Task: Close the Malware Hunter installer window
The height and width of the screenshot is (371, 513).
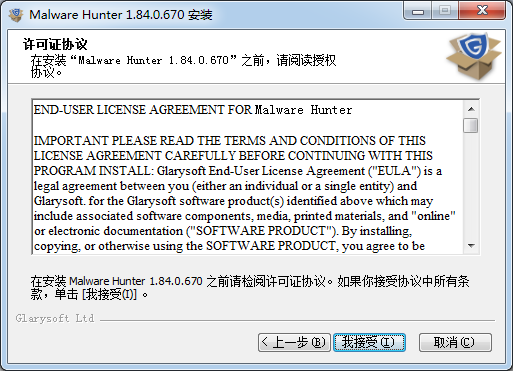Action: [482, 11]
